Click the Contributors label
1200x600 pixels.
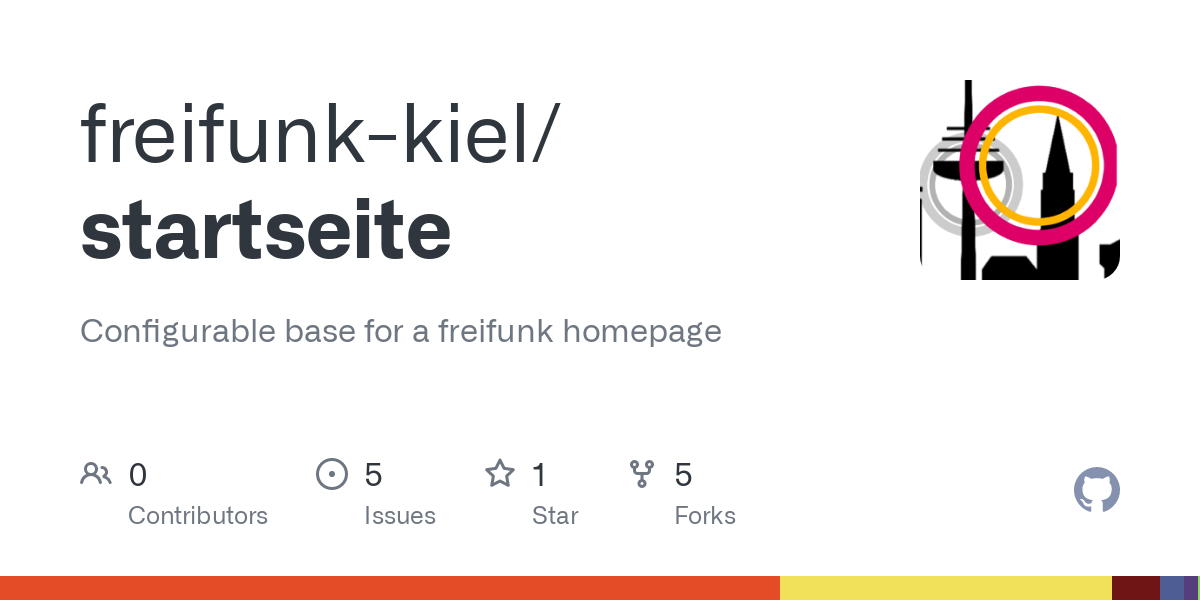click(198, 516)
